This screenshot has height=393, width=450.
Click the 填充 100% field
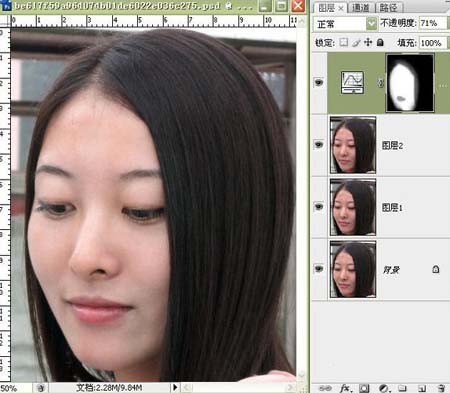(x=432, y=43)
